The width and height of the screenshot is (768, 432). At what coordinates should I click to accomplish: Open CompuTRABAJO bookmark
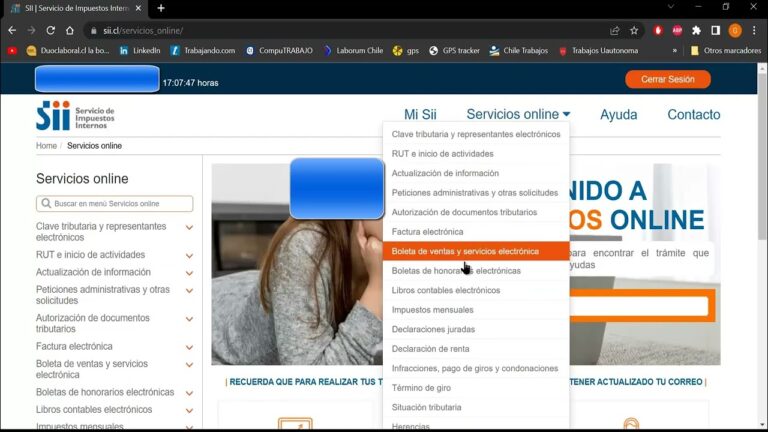click(279, 50)
